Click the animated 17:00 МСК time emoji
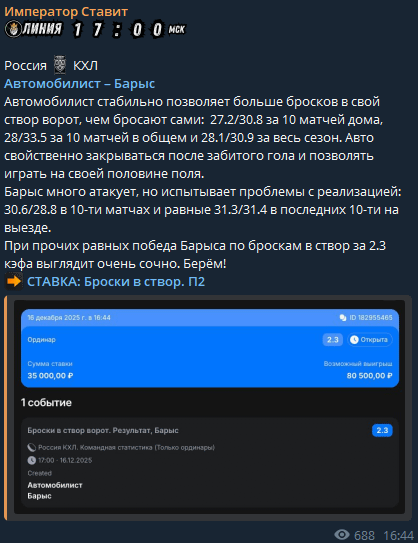This screenshot has height=543, width=418. 129,29
